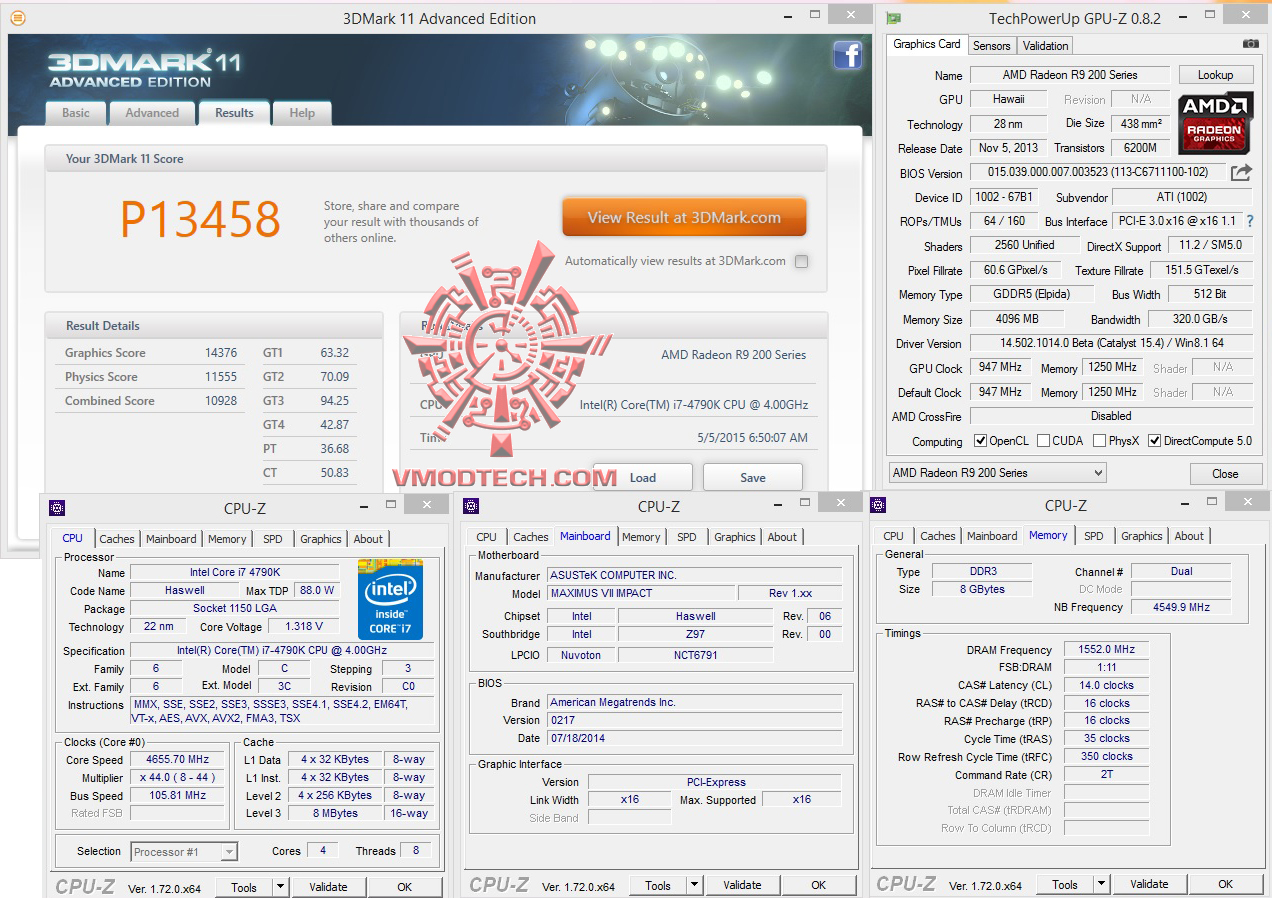Open Memory tab in the Mainboard window
This screenshot has width=1272, height=898.
pyautogui.click(x=641, y=537)
